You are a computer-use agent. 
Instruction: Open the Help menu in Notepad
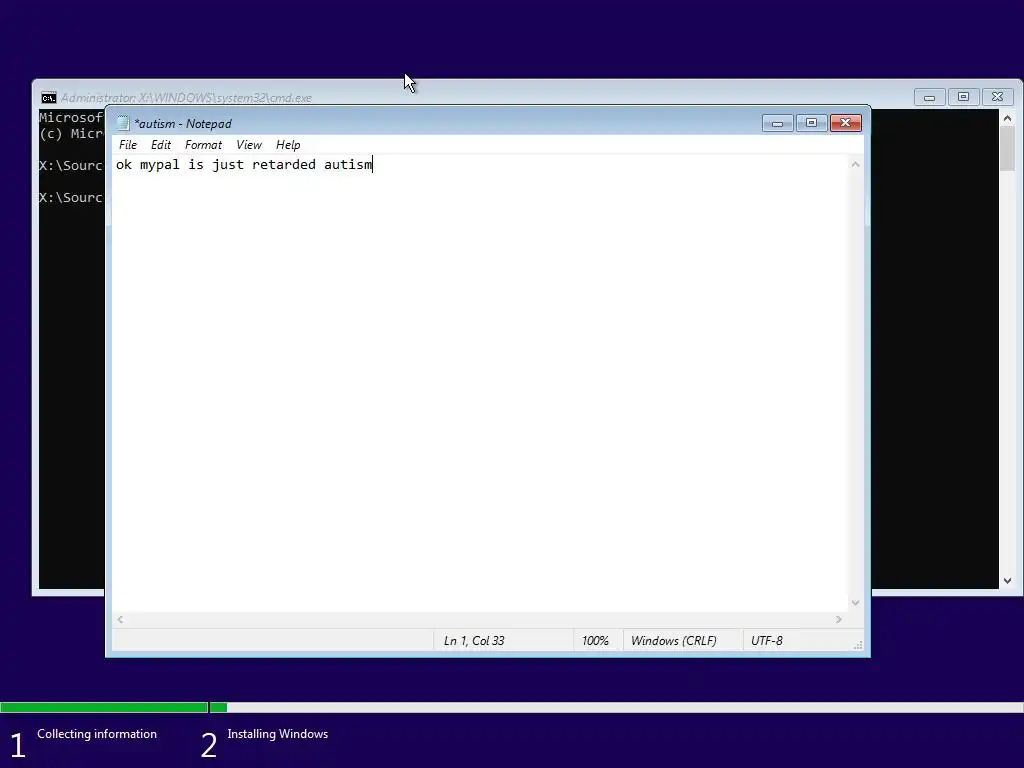point(288,145)
